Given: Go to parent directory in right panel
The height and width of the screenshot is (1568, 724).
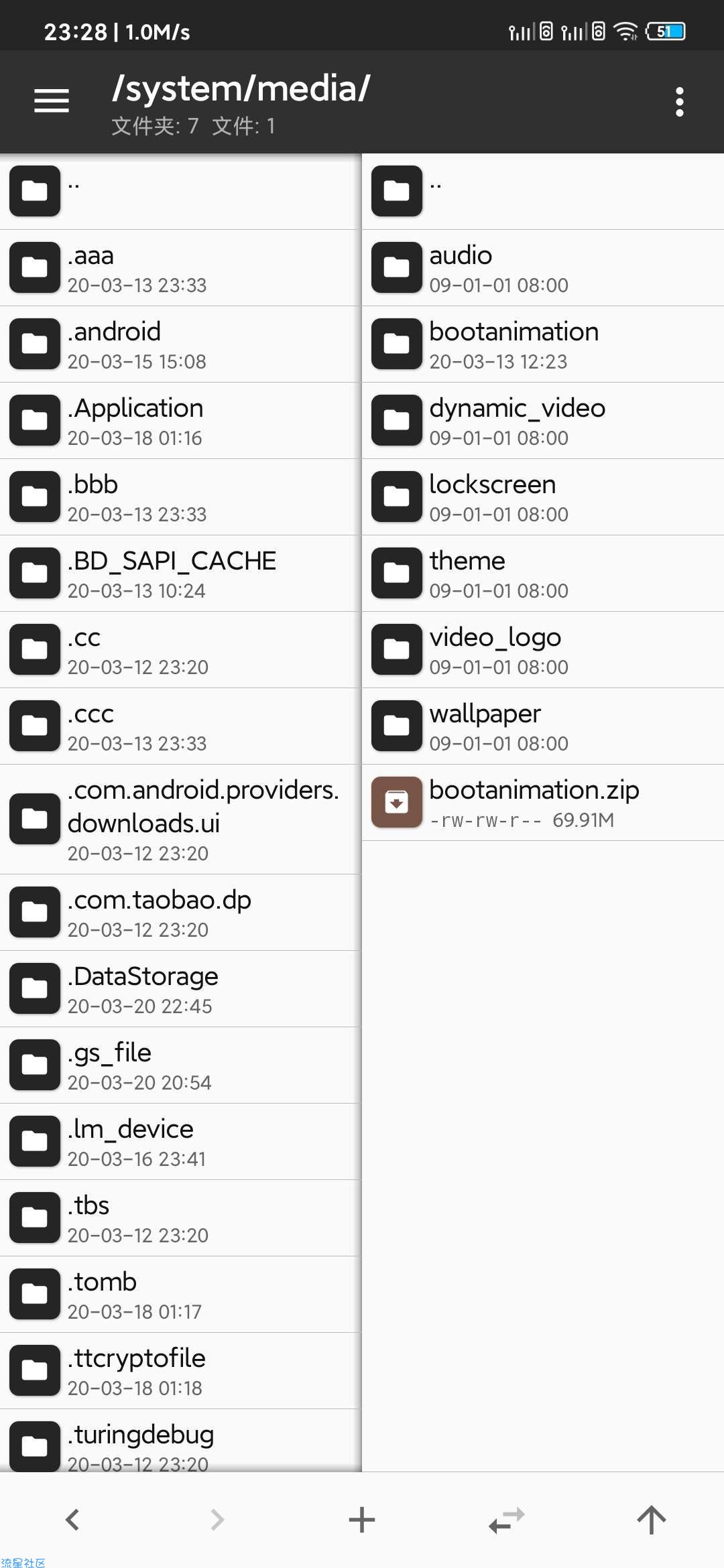Looking at the screenshot, I should tap(543, 192).
